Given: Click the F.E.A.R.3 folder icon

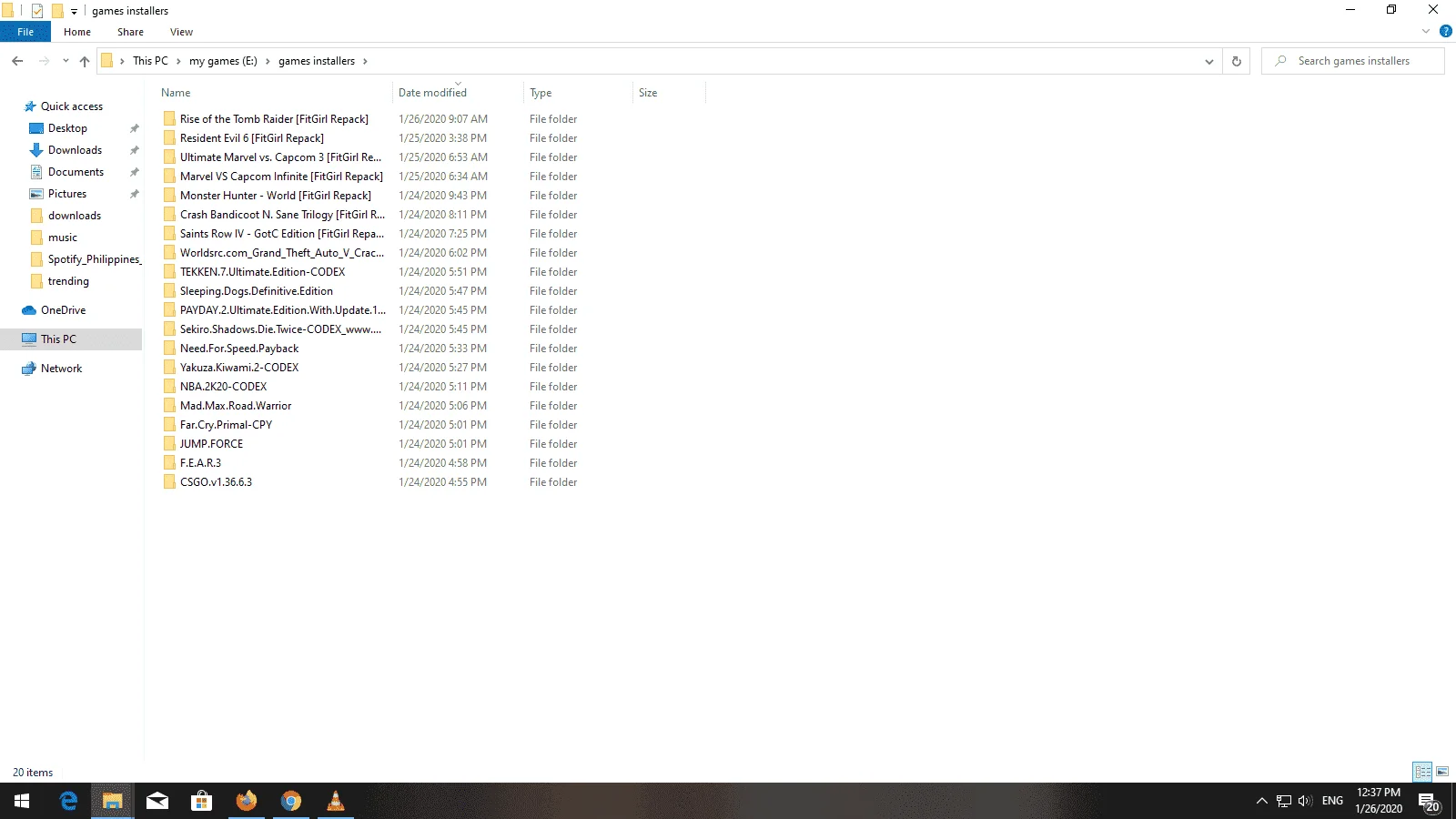Looking at the screenshot, I should [169, 463].
